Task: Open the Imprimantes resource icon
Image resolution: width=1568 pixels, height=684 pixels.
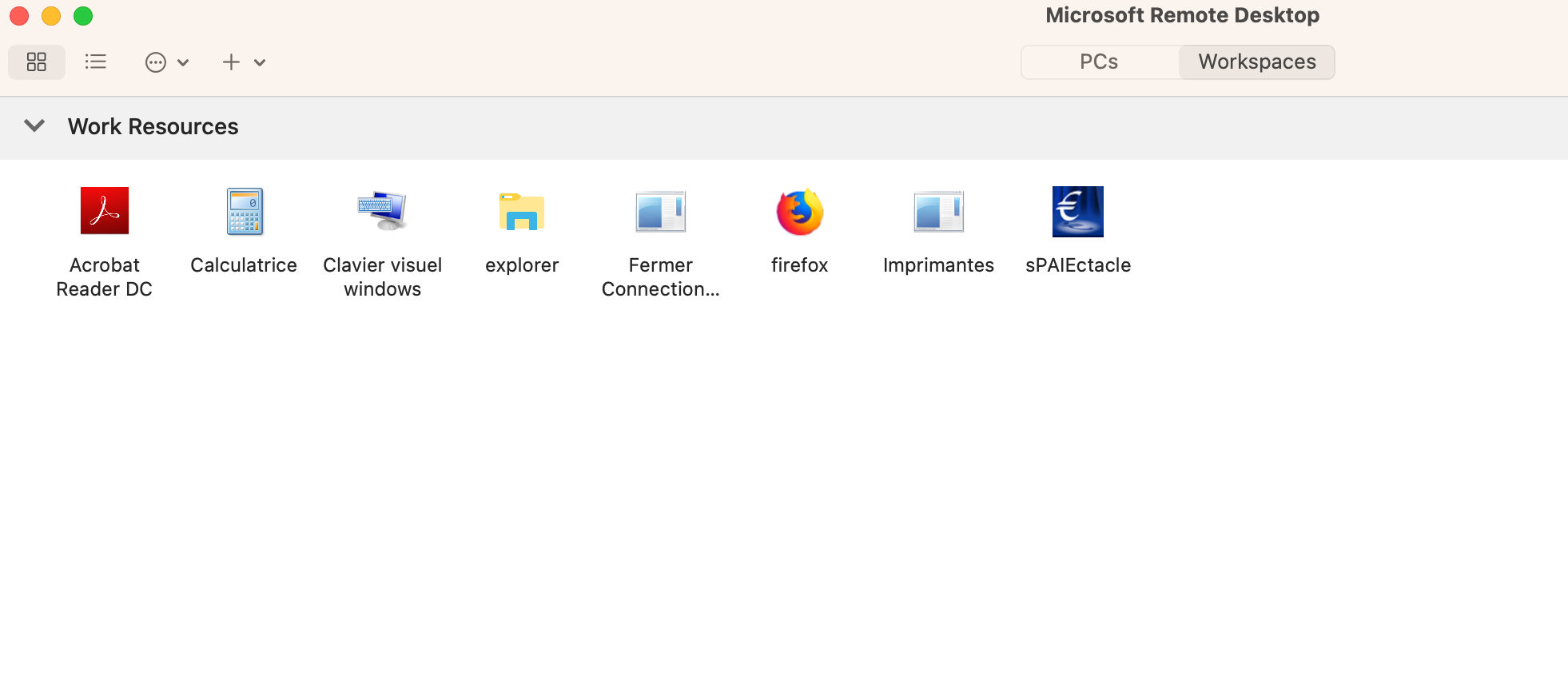Action: point(939,212)
